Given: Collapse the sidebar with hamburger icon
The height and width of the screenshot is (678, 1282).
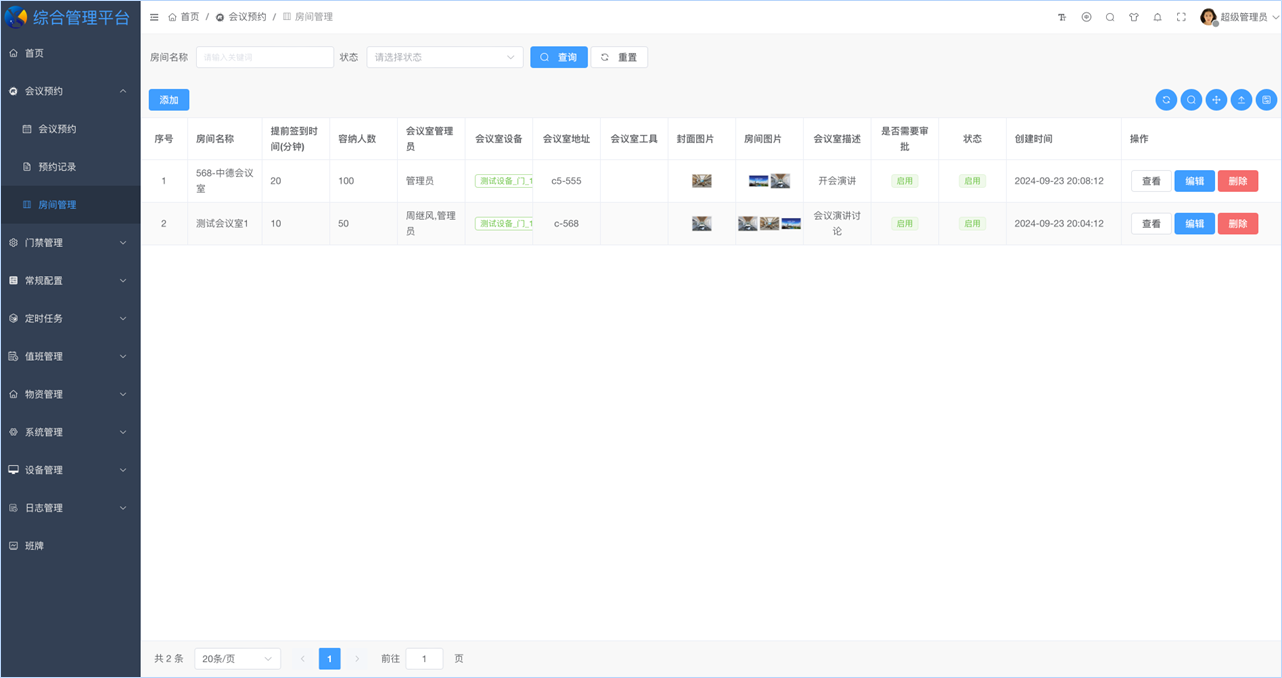Looking at the screenshot, I should pos(154,16).
